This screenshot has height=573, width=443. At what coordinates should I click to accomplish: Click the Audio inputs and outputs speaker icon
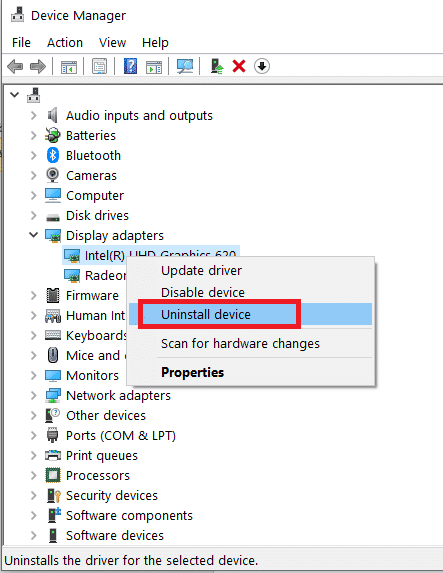point(53,115)
